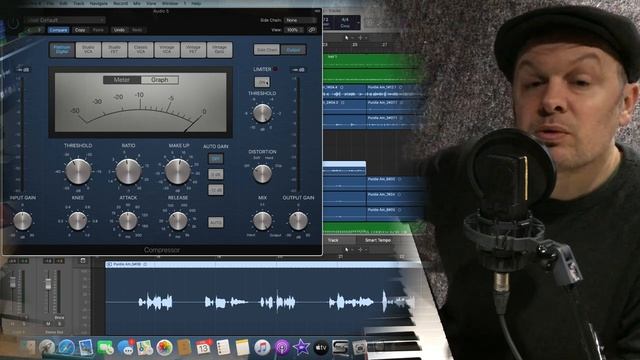Go to previous preset in Compressor header

[29, 30]
